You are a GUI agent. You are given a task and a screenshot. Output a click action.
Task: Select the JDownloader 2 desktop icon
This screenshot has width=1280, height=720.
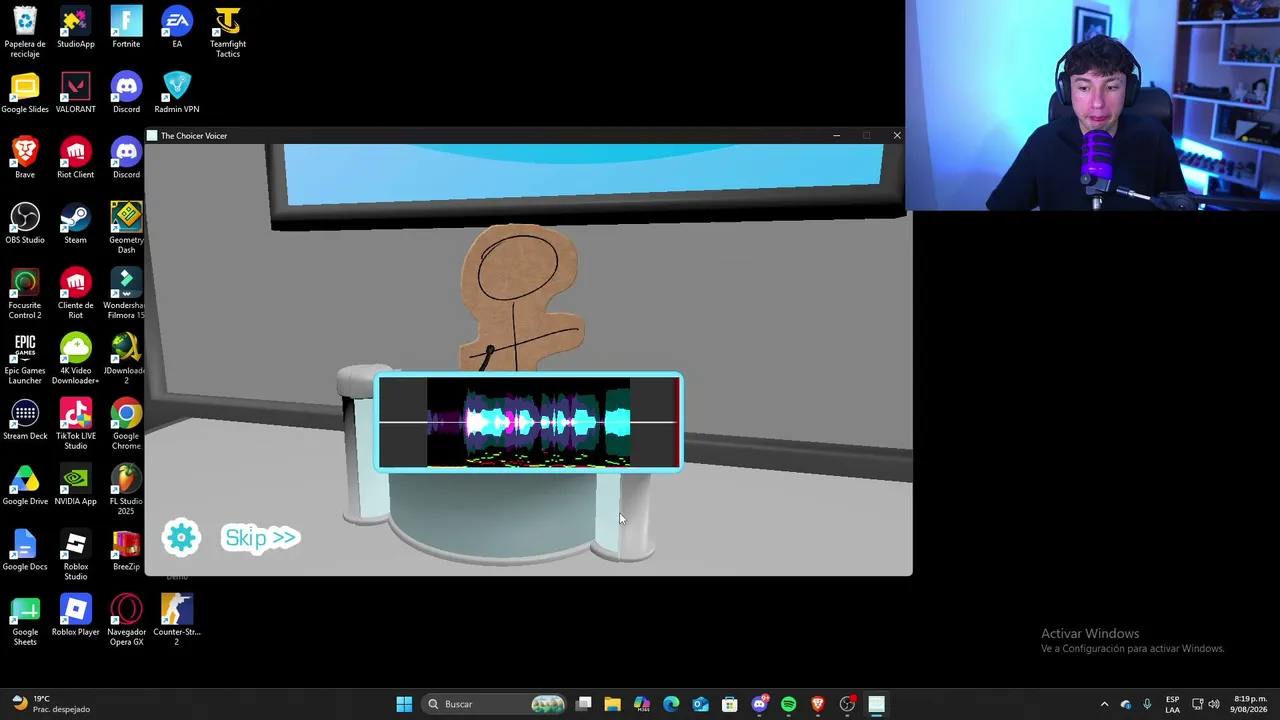pos(126,359)
